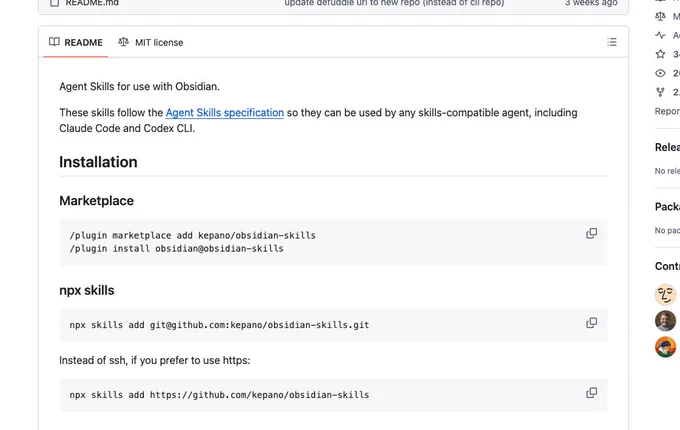Click the Installation heading
Screen dimensions: 680x430
98,162
